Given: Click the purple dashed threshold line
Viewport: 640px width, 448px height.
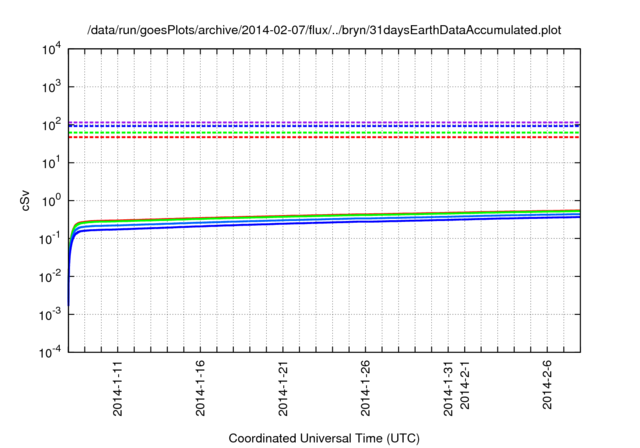Looking at the screenshot, I should click(x=324, y=122).
